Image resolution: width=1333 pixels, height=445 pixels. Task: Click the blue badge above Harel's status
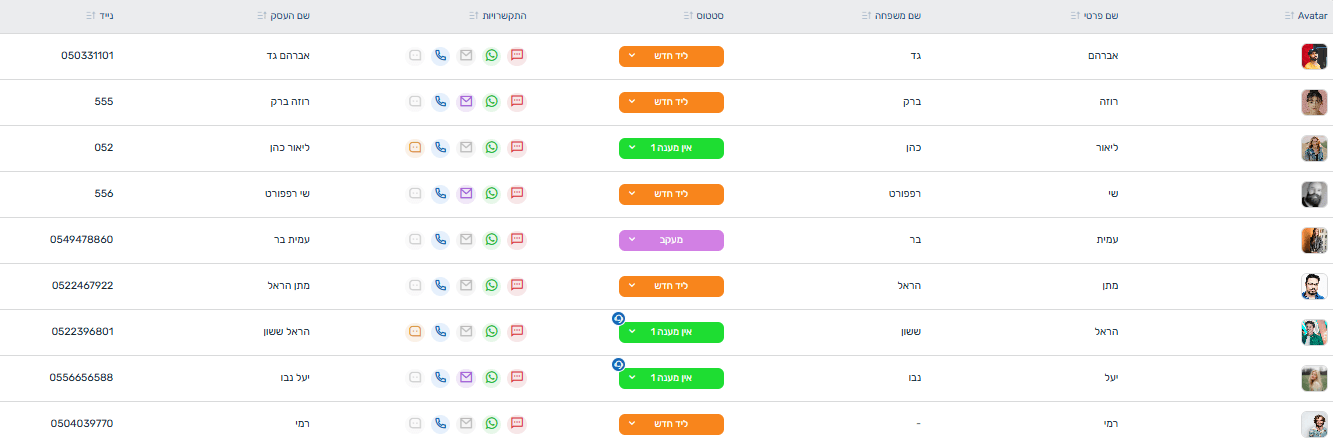coord(618,318)
